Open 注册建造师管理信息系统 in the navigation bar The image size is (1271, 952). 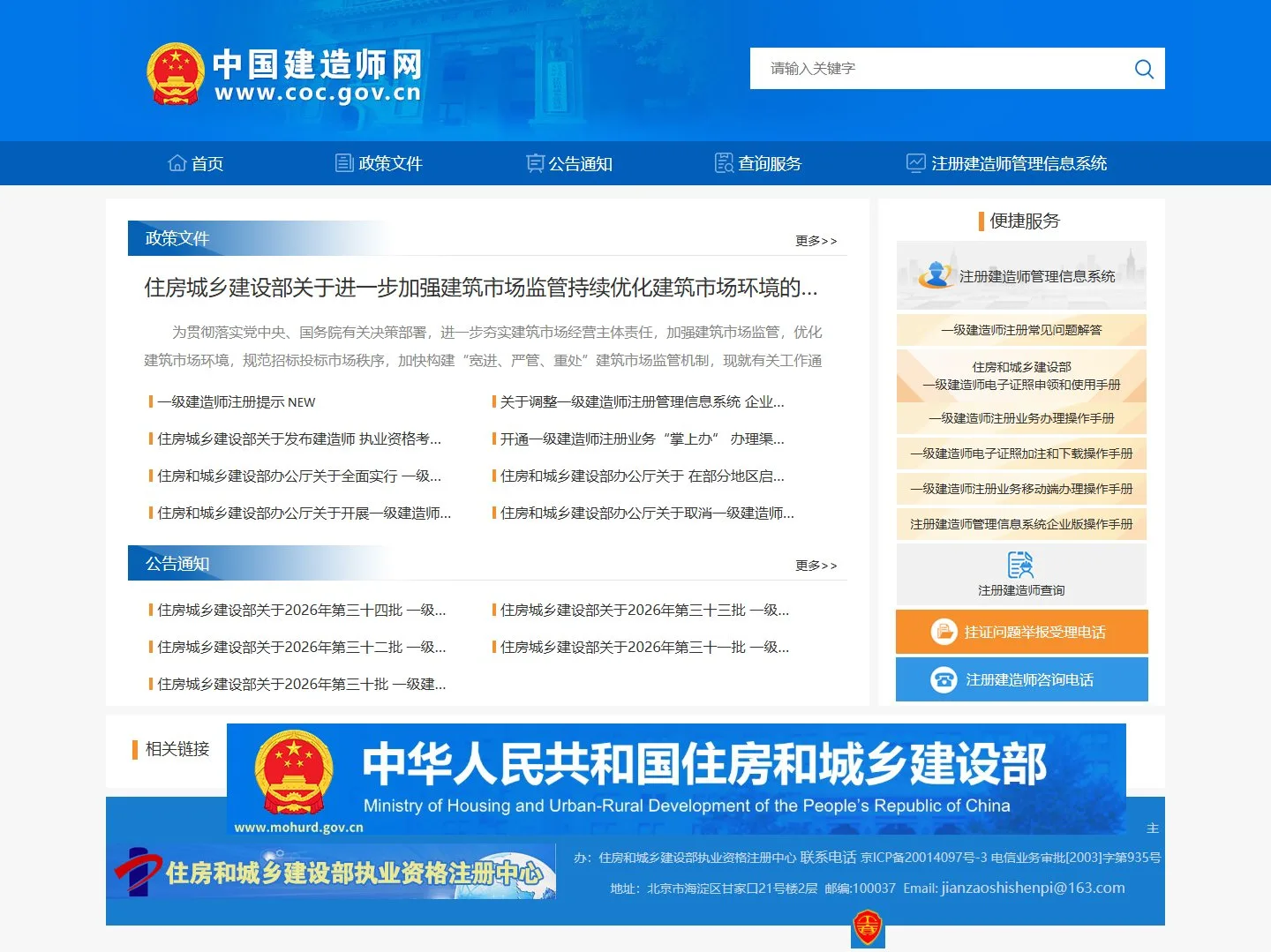pyautogui.click(x=1007, y=163)
